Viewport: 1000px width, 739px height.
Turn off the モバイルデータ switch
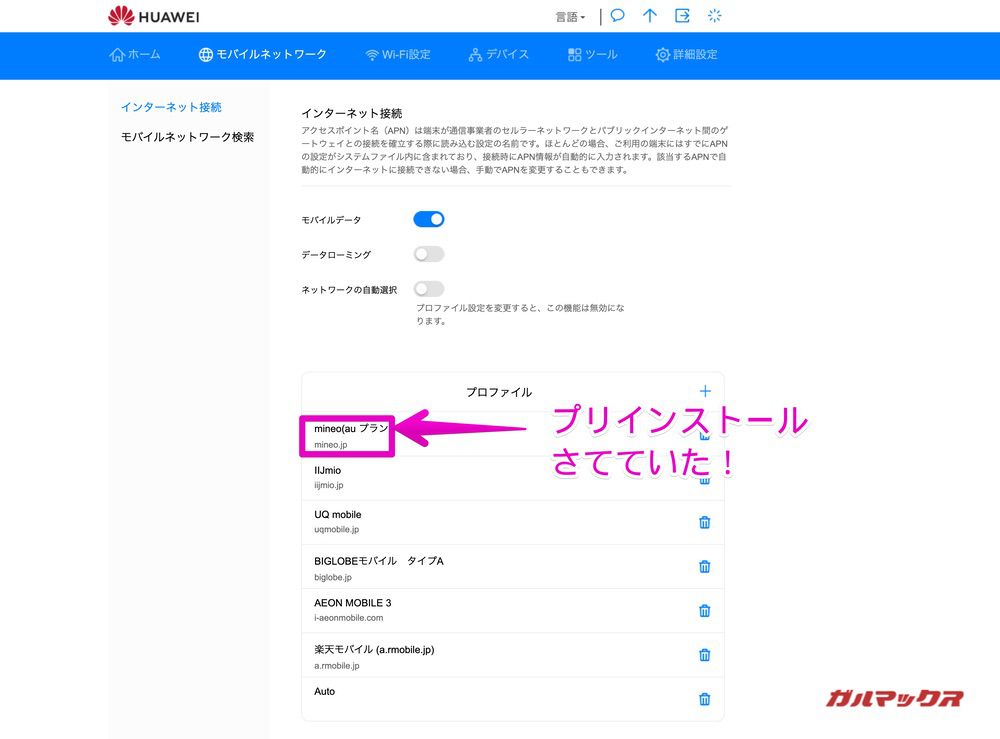tap(429, 219)
